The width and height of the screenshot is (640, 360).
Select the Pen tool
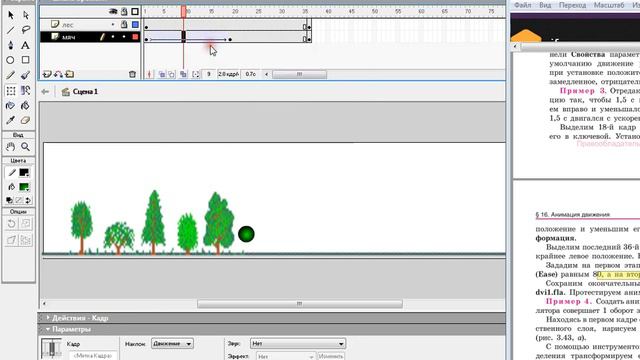[x=11, y=45]
